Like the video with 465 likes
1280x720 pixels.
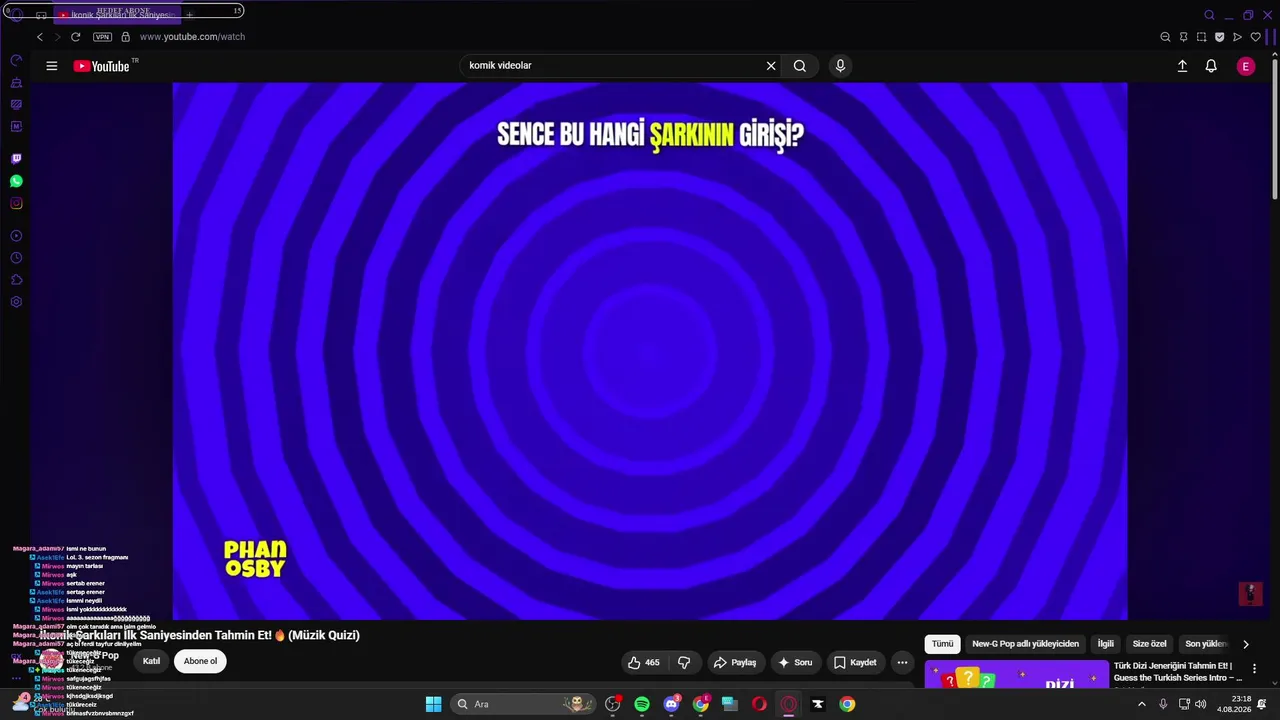click(x=643, y=662)
